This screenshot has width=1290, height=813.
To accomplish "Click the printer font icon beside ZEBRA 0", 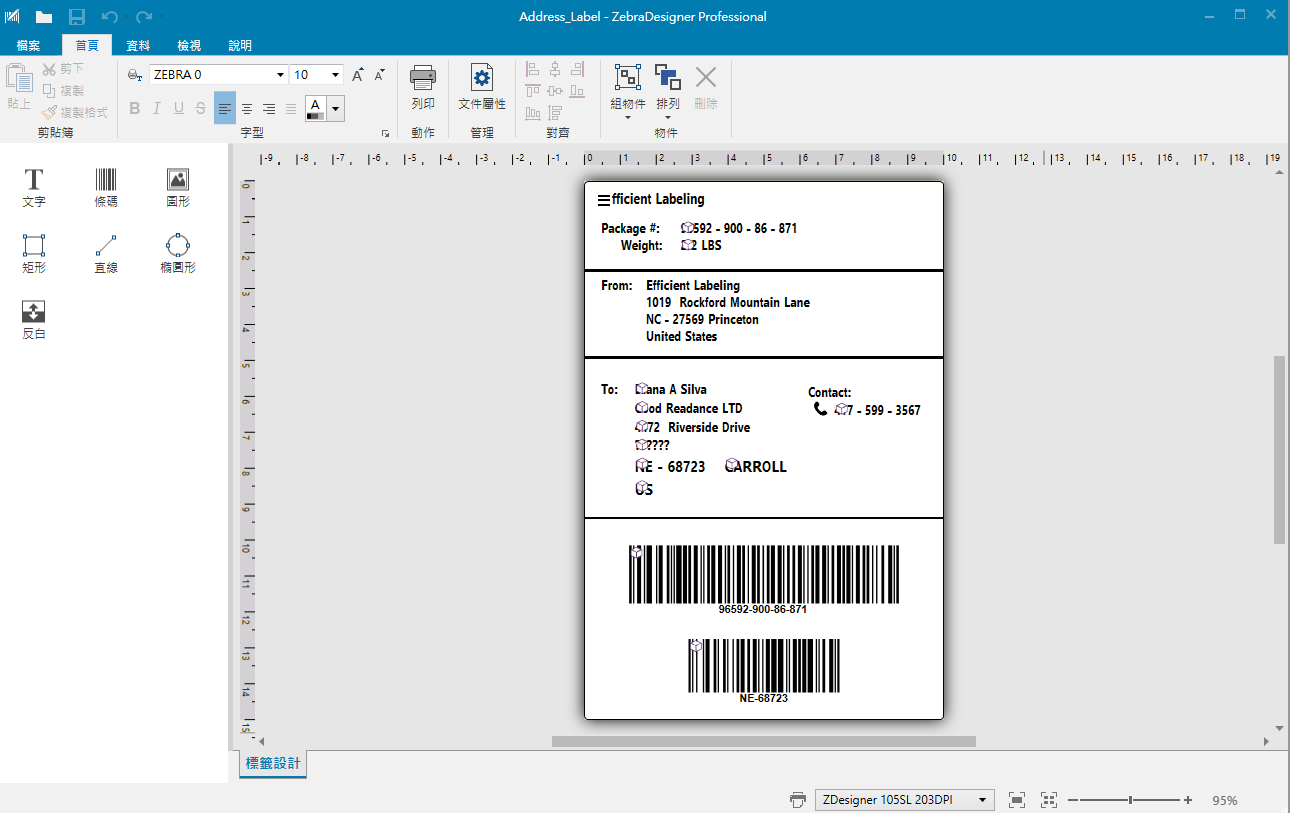I will click(x=136, y=75).
